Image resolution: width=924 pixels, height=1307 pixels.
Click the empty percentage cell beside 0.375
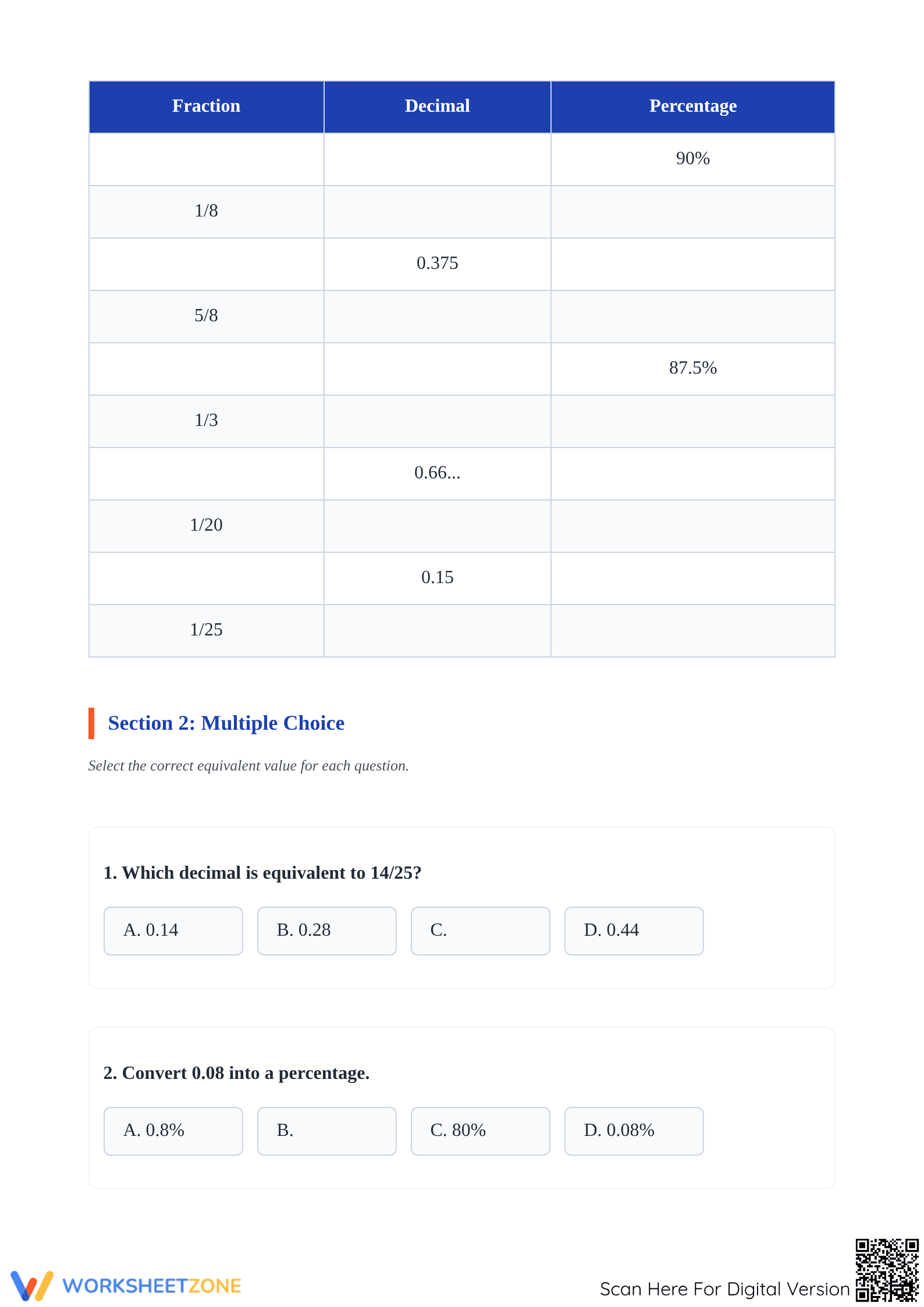point(693,264)
